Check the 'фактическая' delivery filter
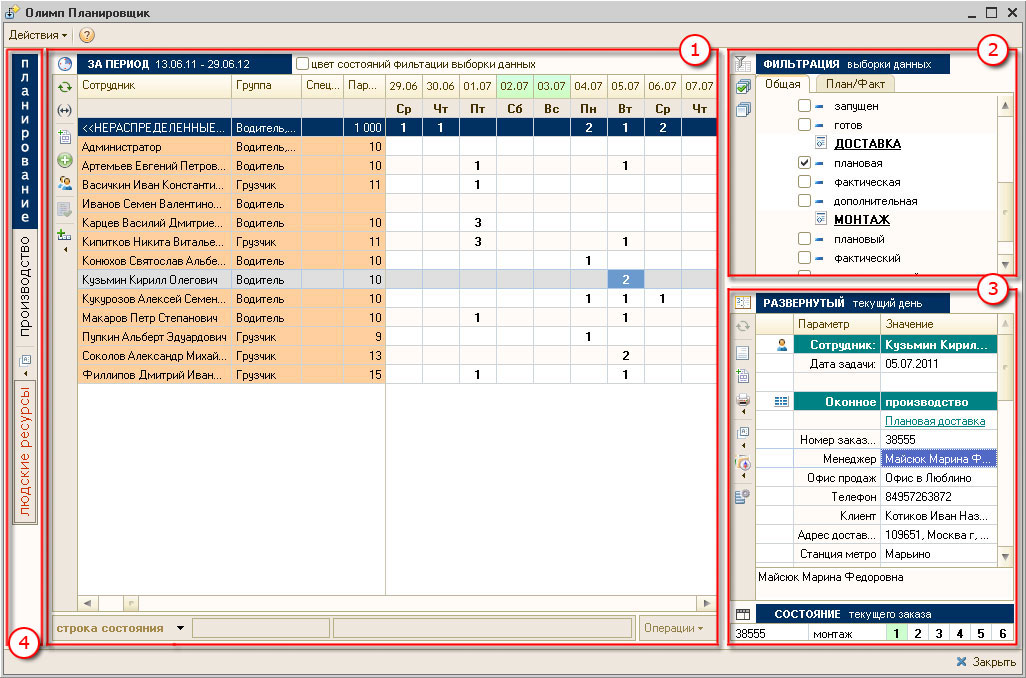This screenshot has width=1026, height=678. pyautogui.click(x=804, y=182)
